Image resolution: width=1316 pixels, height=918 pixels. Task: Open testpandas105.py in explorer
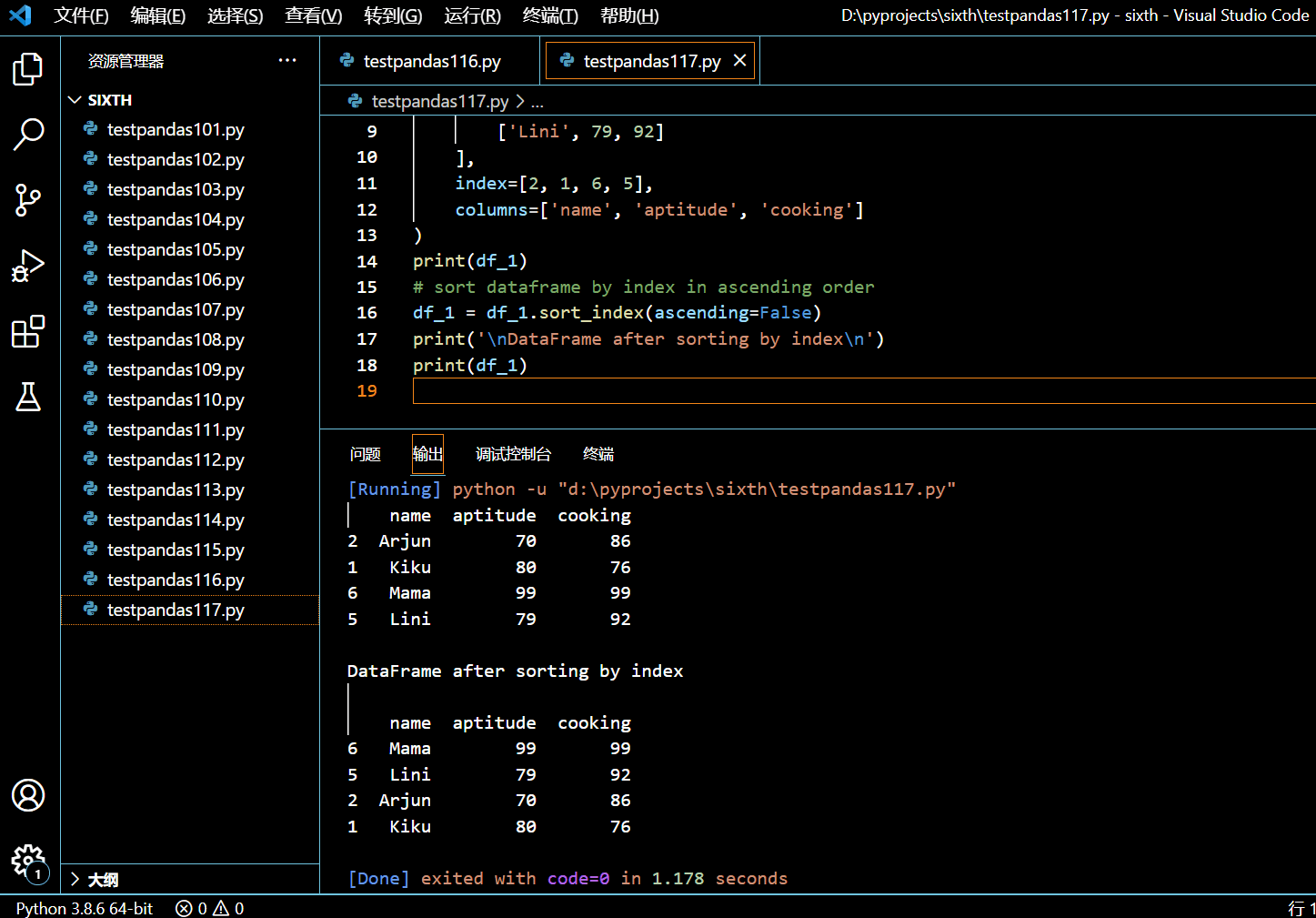click(x=190, y=249)
